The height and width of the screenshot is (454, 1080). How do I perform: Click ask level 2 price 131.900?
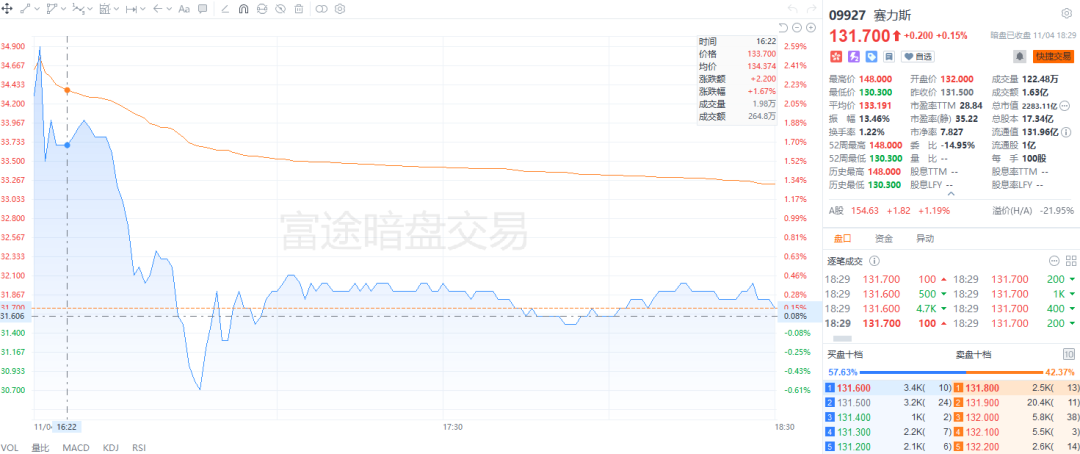(982, 401)
